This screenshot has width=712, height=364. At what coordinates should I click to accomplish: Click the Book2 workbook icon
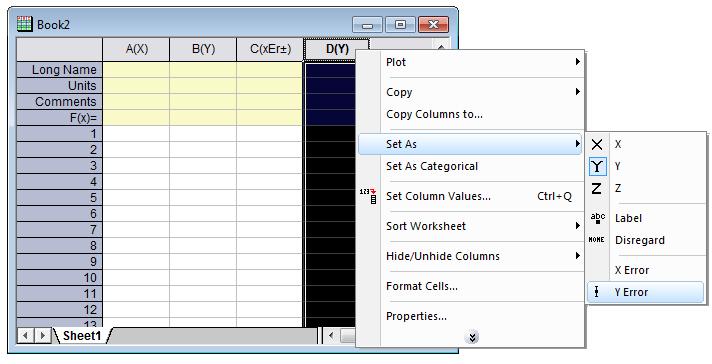point(24,24)
